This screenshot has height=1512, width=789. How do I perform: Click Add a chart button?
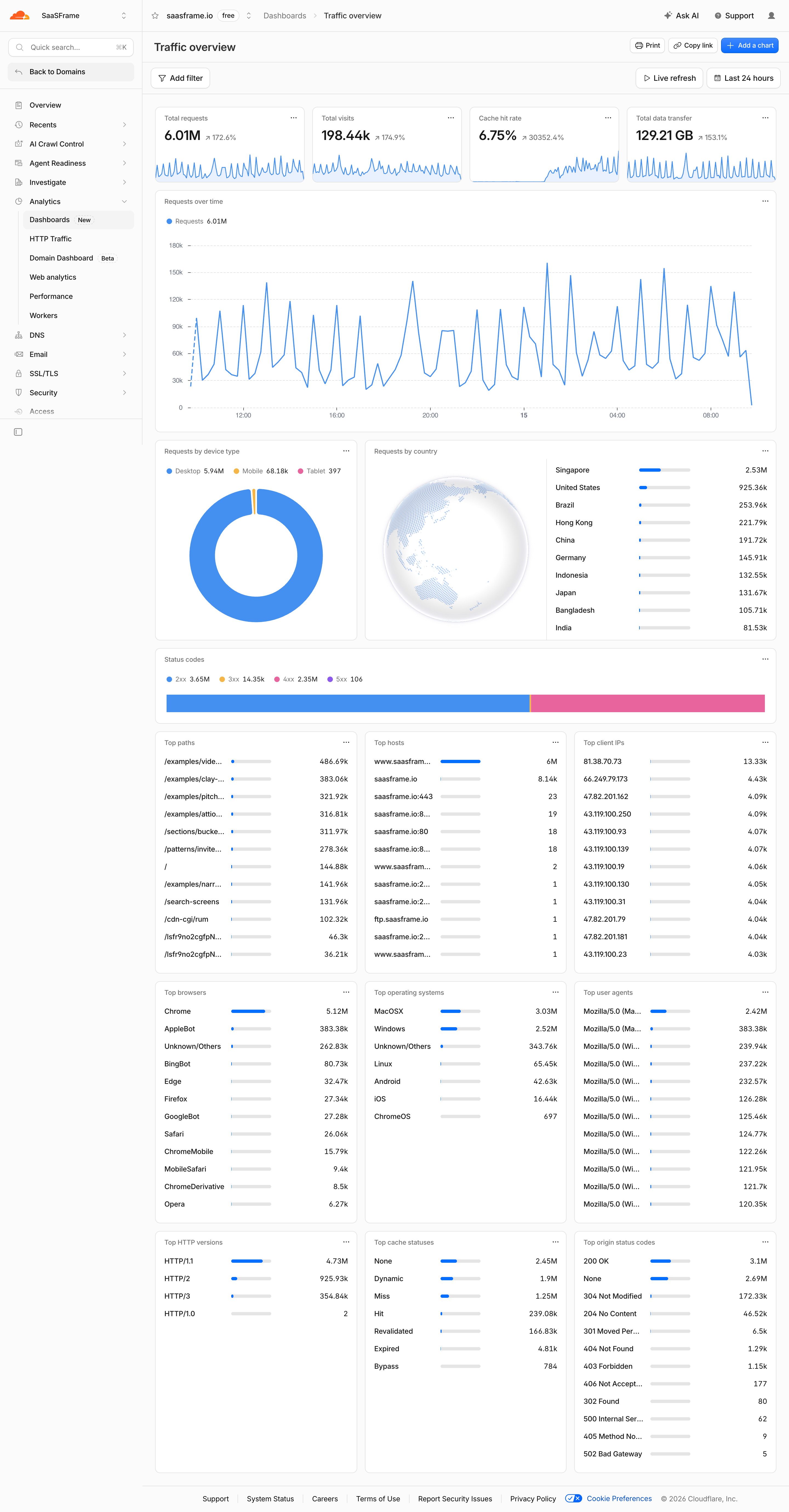[750, 46]
